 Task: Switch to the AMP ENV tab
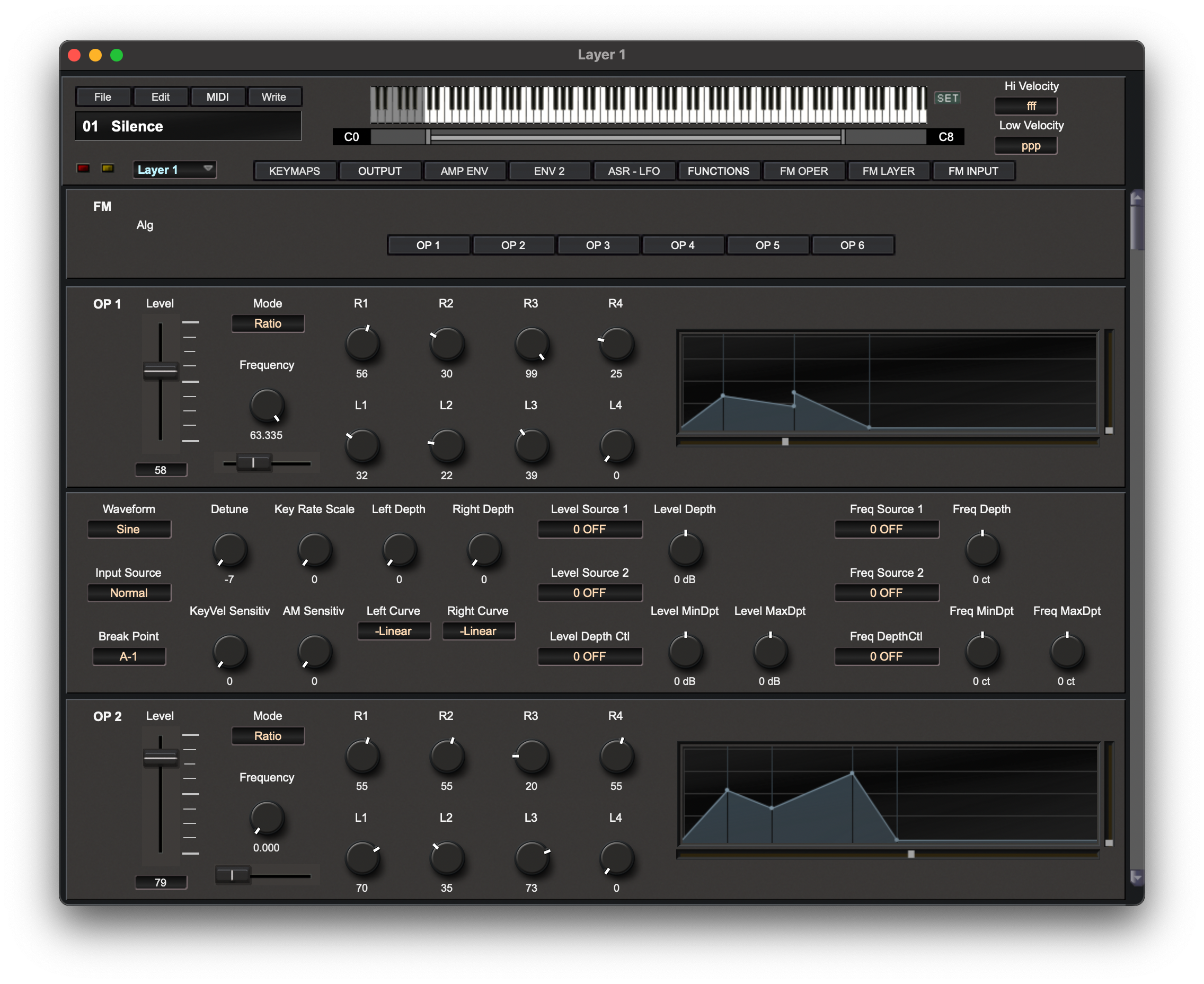click(464, 171)
